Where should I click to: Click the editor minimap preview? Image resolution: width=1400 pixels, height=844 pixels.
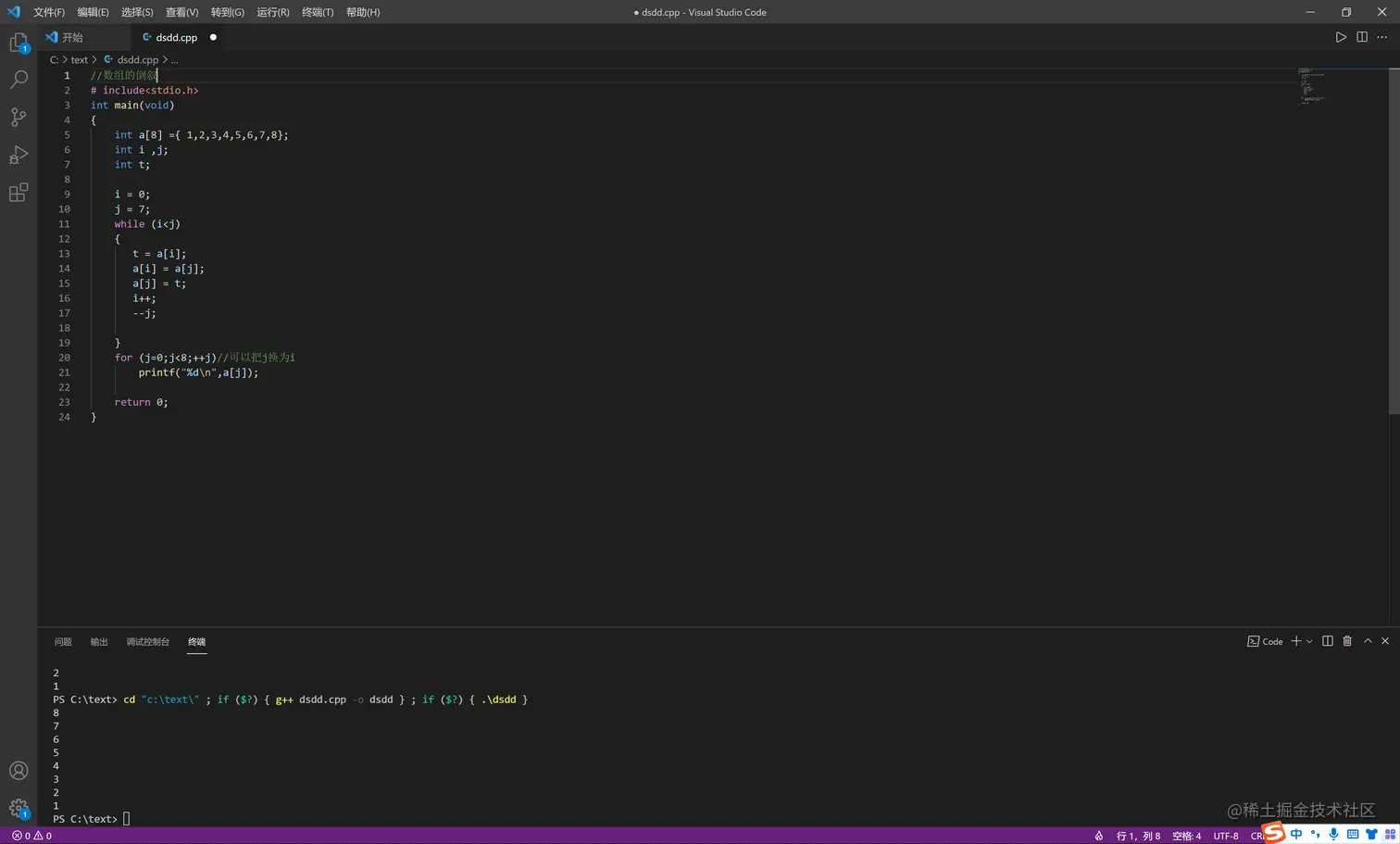(x=1313, y=86)
